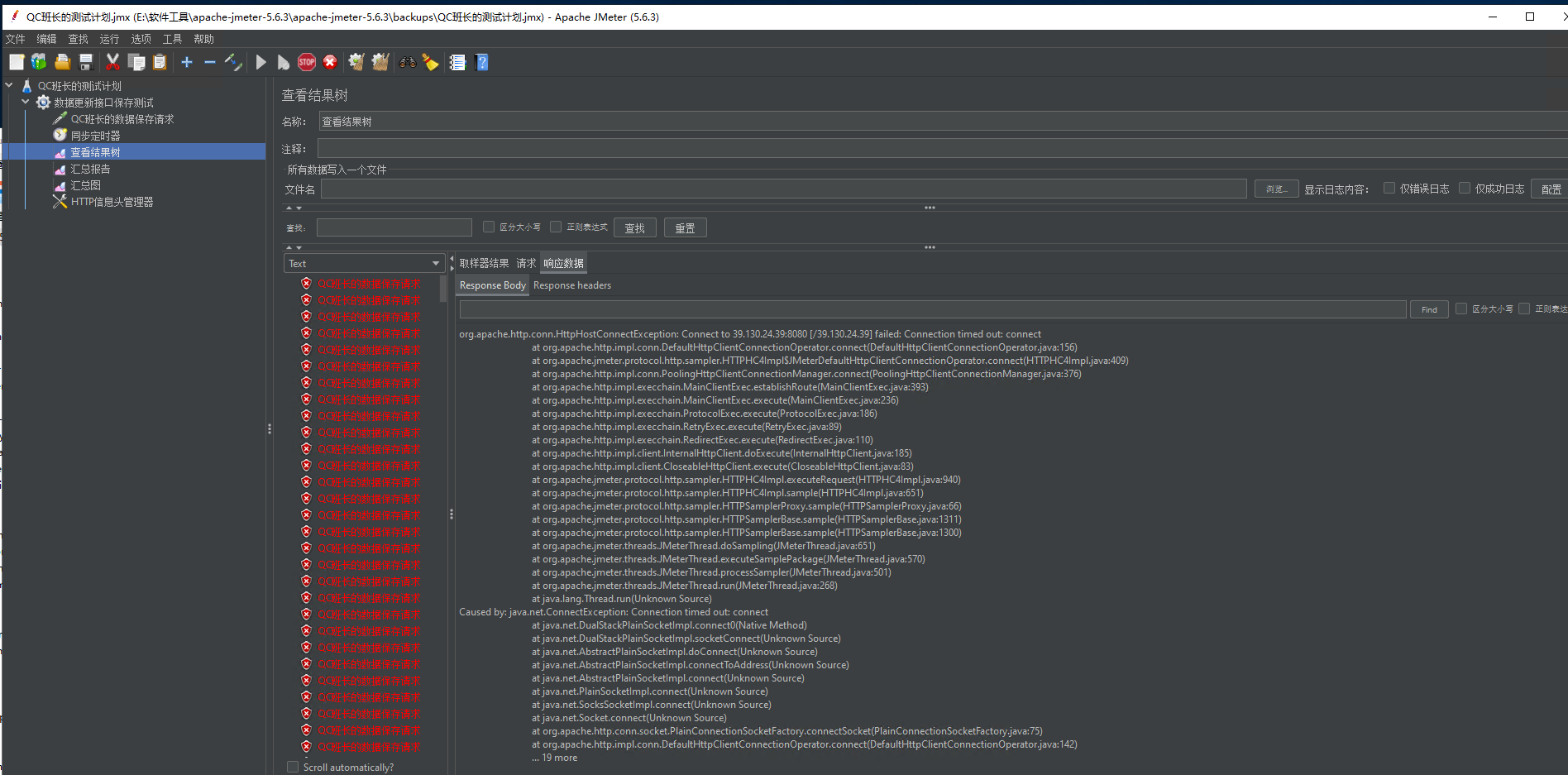
Task: Select QC班长的数据保存请求 sampler in tree
Action: coord(122,119)
